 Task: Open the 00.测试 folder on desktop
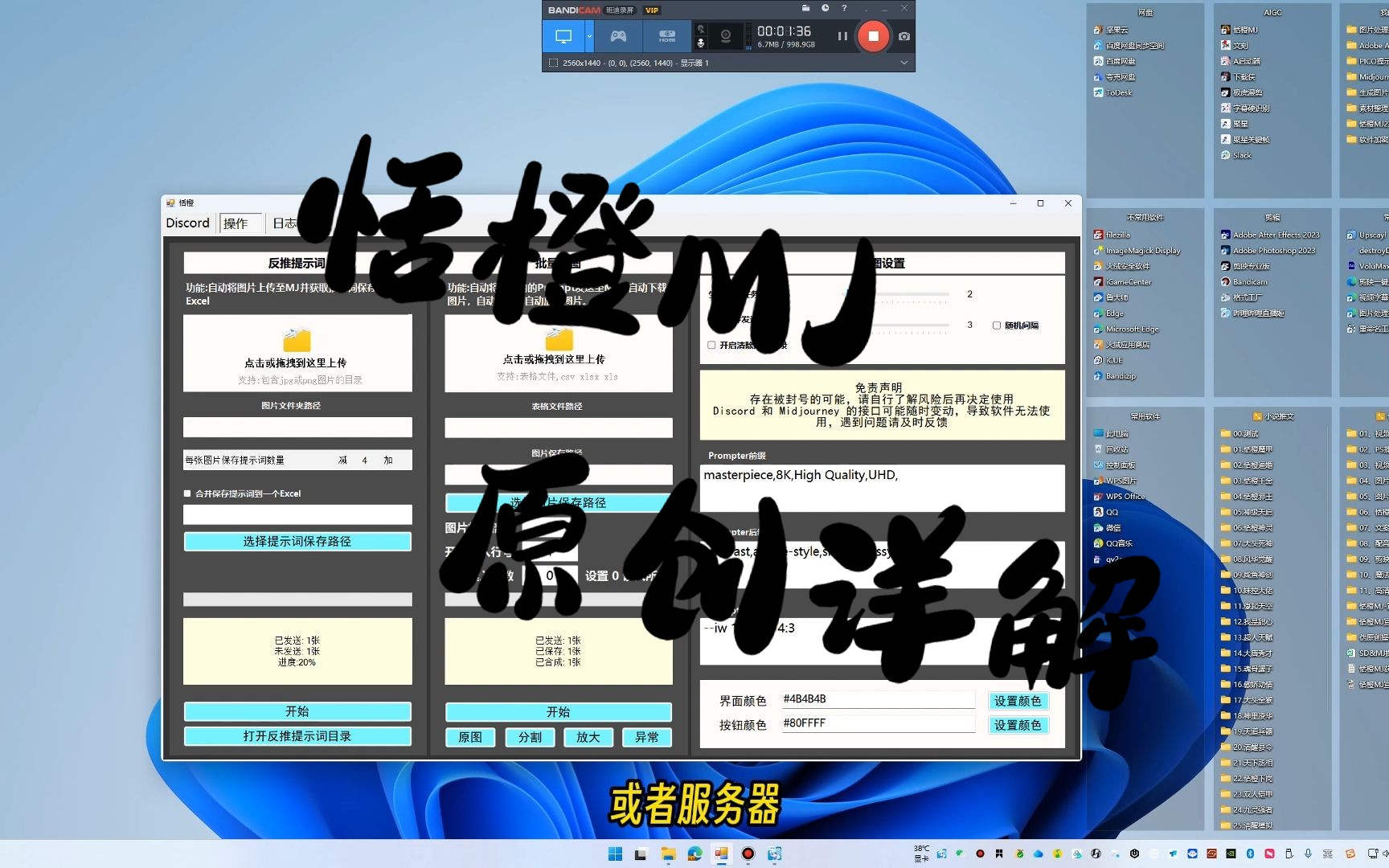pos(1239,433)
